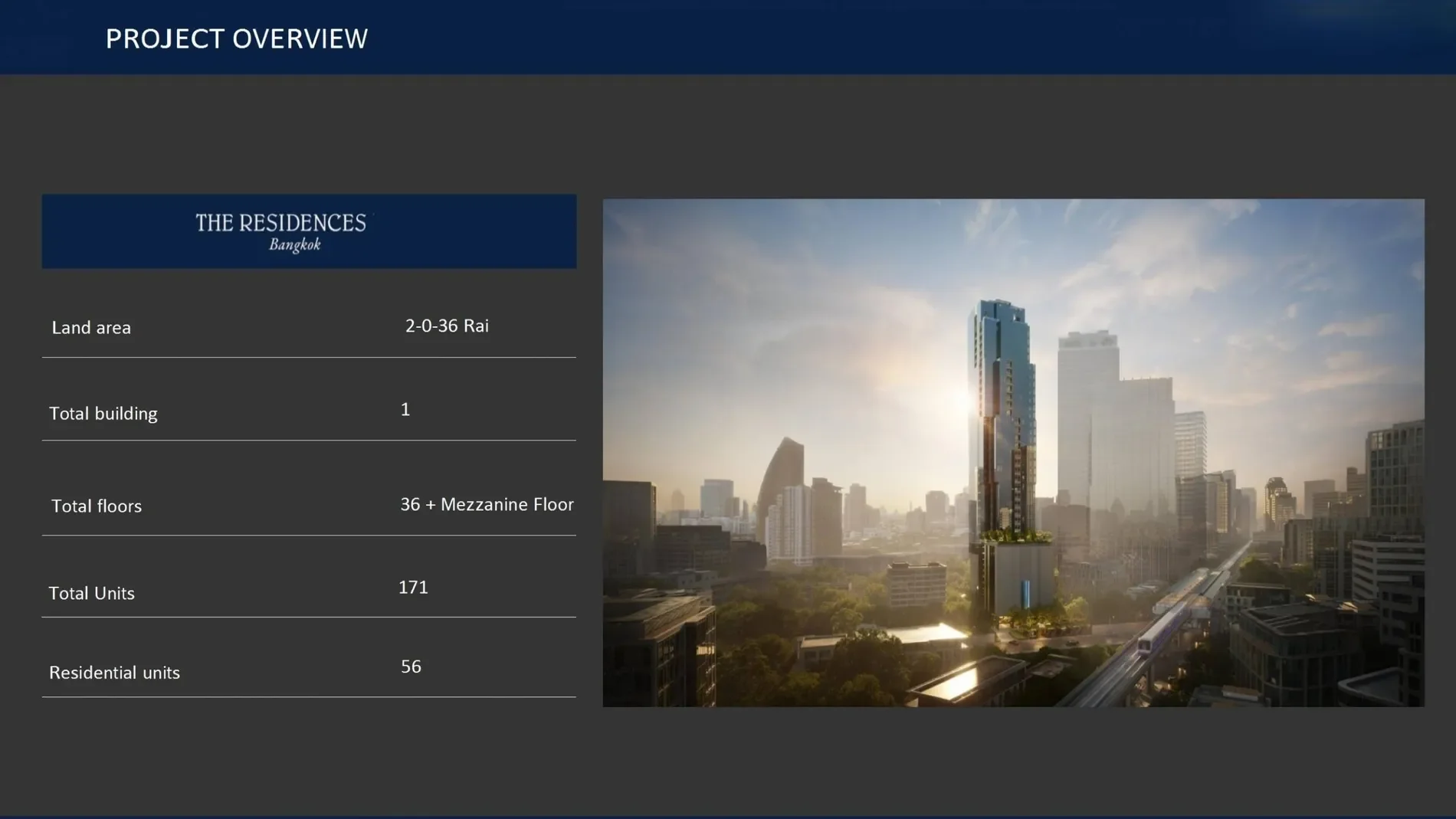Viewport: 1456px width, 819px height.
Task: Select the Total Units value 171
Action: pyautogui.click(x=413, y=588)
